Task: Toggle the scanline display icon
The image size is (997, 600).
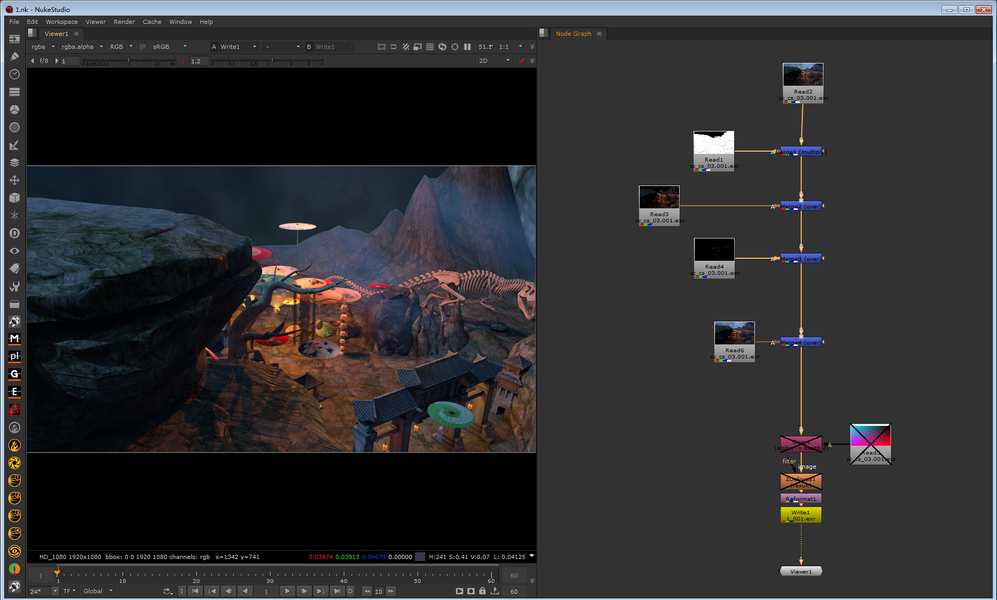Action: point(430,46)
